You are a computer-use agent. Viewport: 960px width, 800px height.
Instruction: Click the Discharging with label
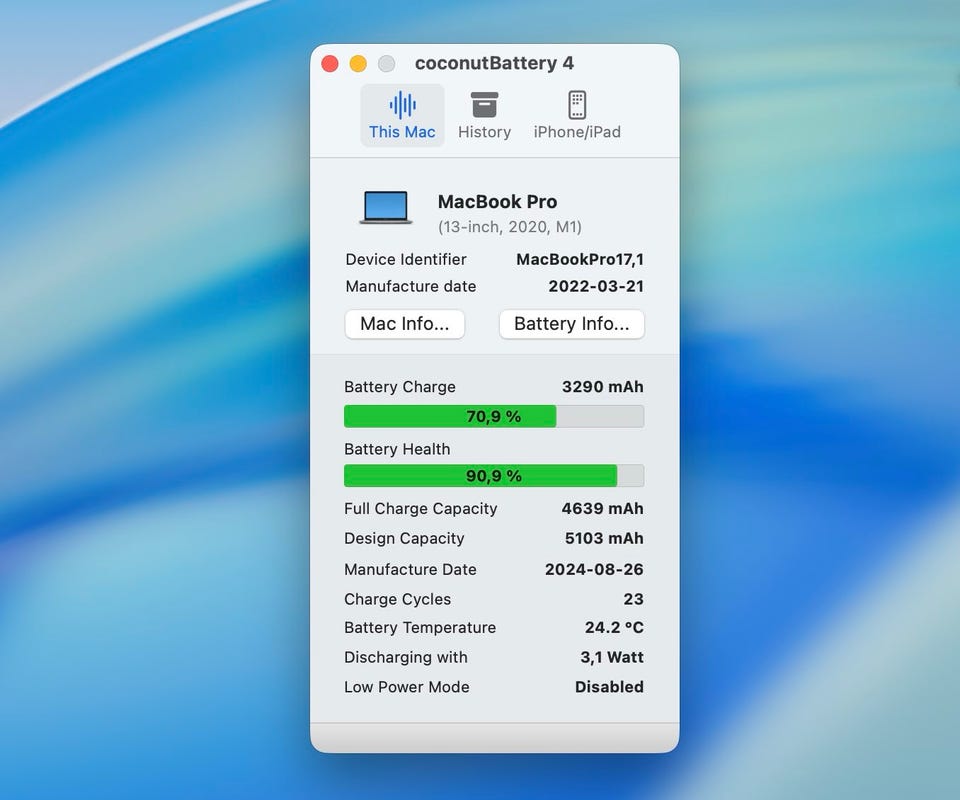(405, 657)
